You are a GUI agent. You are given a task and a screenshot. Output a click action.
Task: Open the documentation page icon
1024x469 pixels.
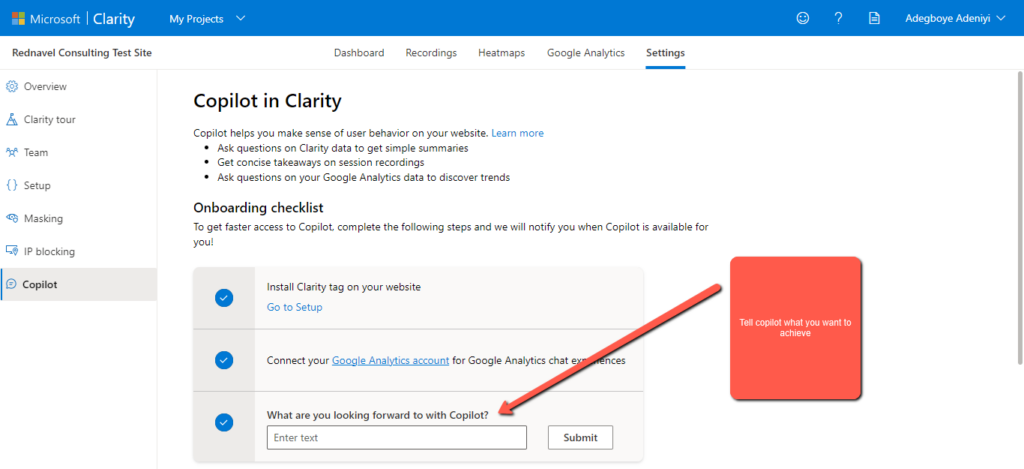pos(874,18)
